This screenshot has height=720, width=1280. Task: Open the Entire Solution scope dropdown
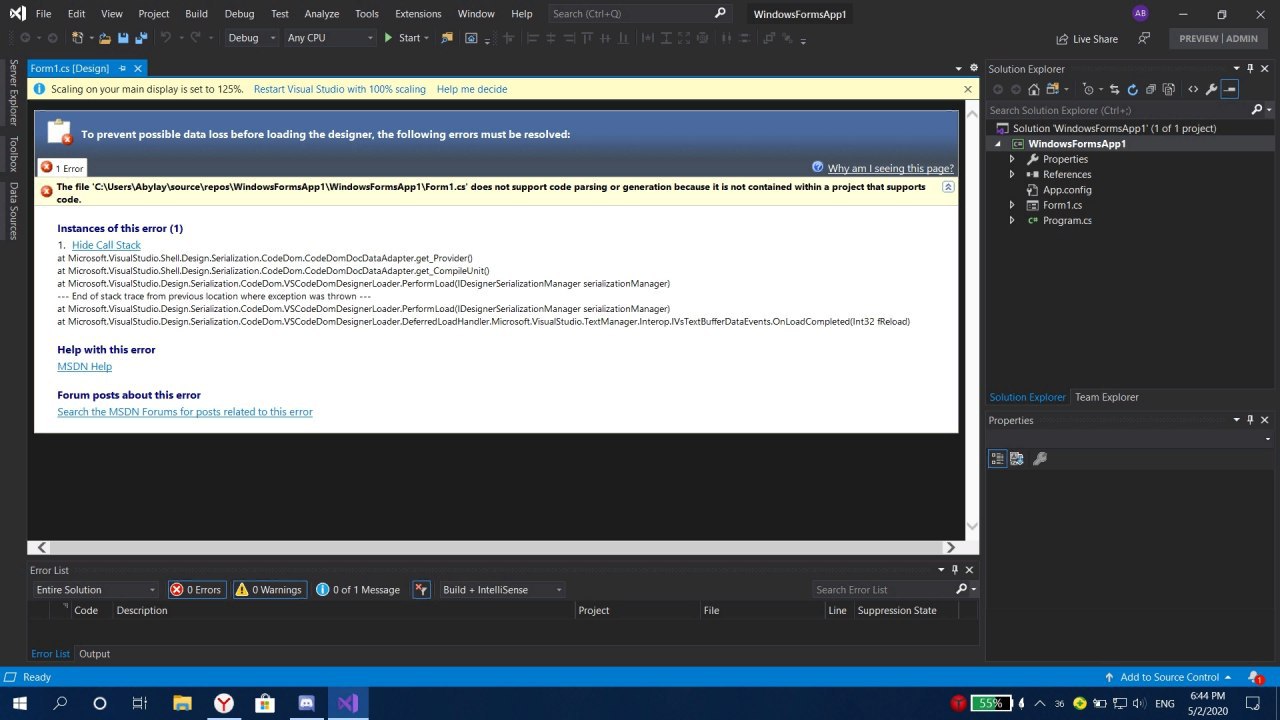95,590
